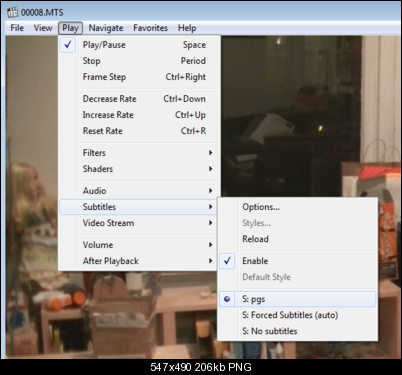Screen dimensions: 402x375
Task: Toggle the Enable subtitles checkmark
Action: click(x=298, y=261)
